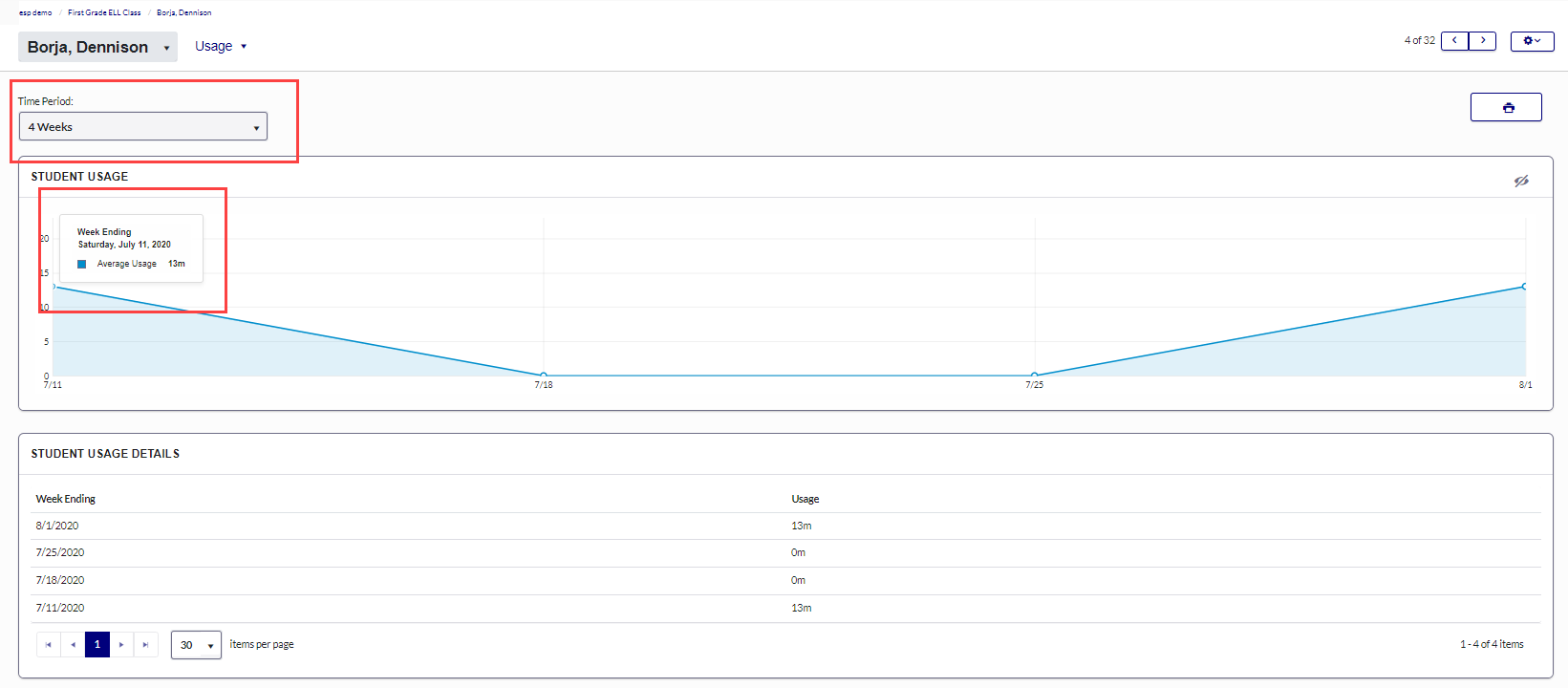Viewport: 1568px width, 688px height.
Task: Hide the Student Usage chart
Action: tap(1520, 181)
